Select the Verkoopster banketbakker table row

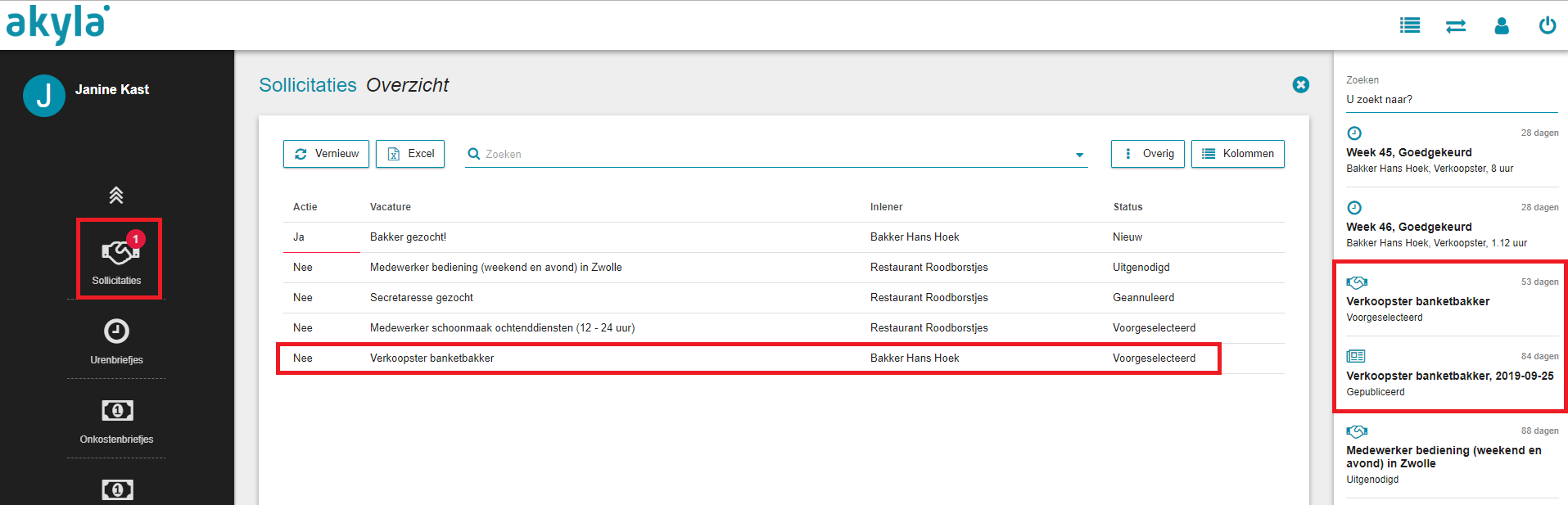tap(784, 358)
